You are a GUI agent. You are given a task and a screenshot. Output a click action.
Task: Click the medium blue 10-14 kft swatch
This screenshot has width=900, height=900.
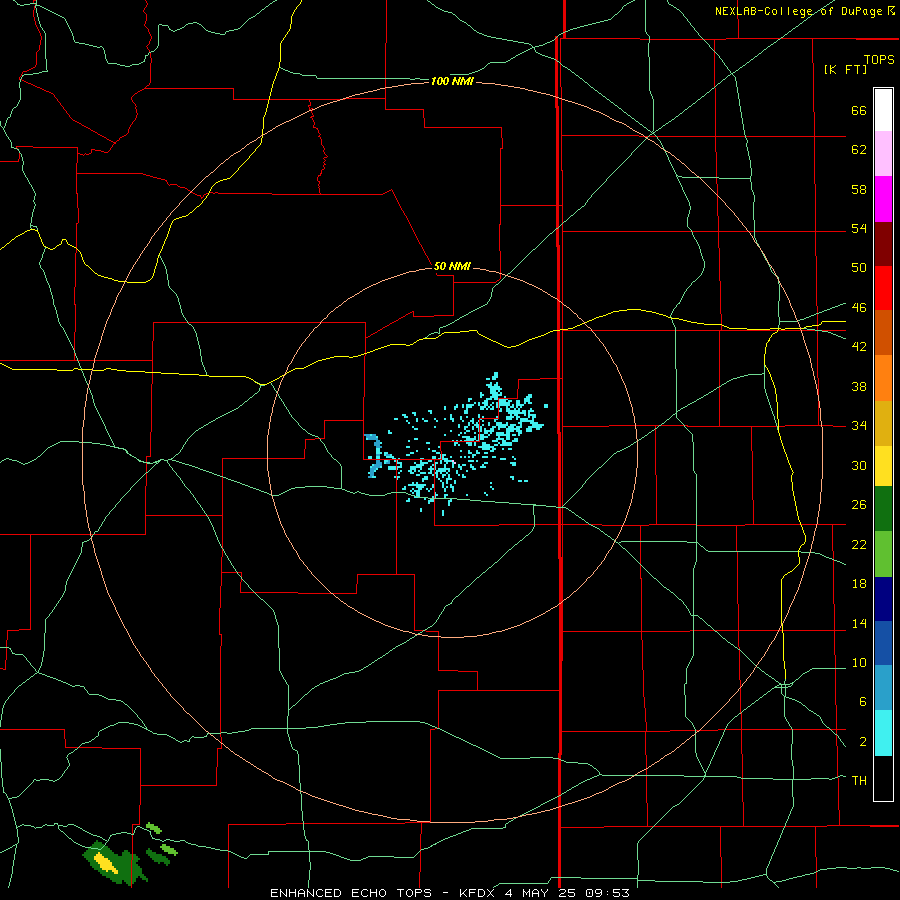pos(883,643)
